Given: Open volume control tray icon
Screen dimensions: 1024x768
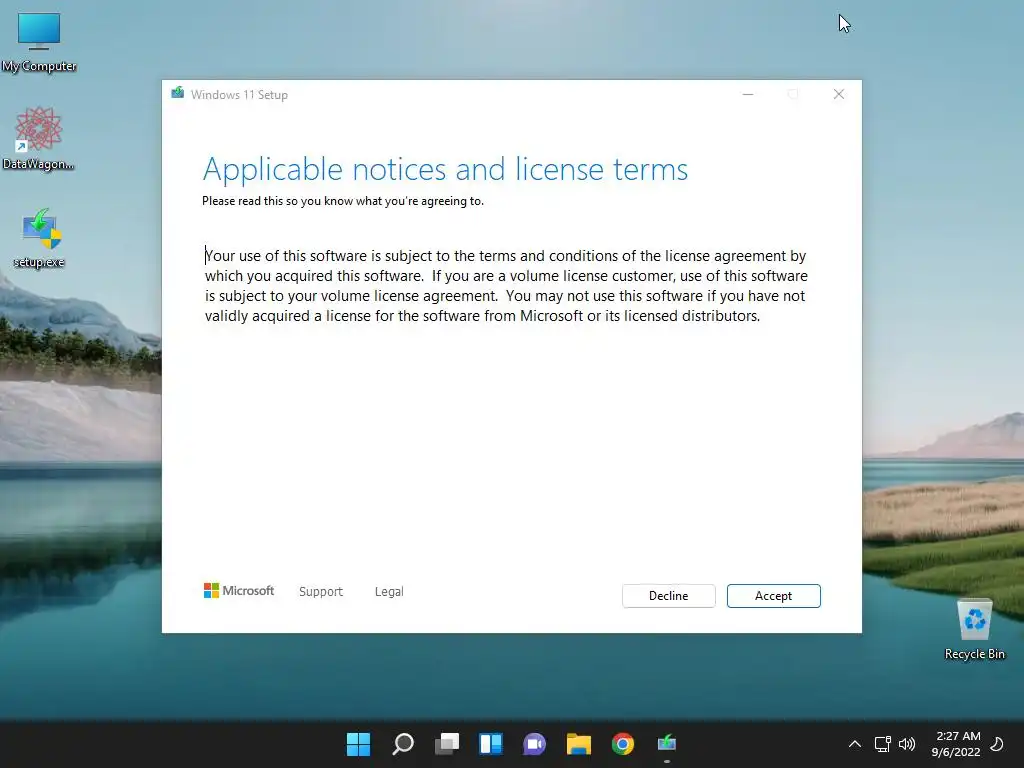Looking at the screenshot, I should coord(906,744).
